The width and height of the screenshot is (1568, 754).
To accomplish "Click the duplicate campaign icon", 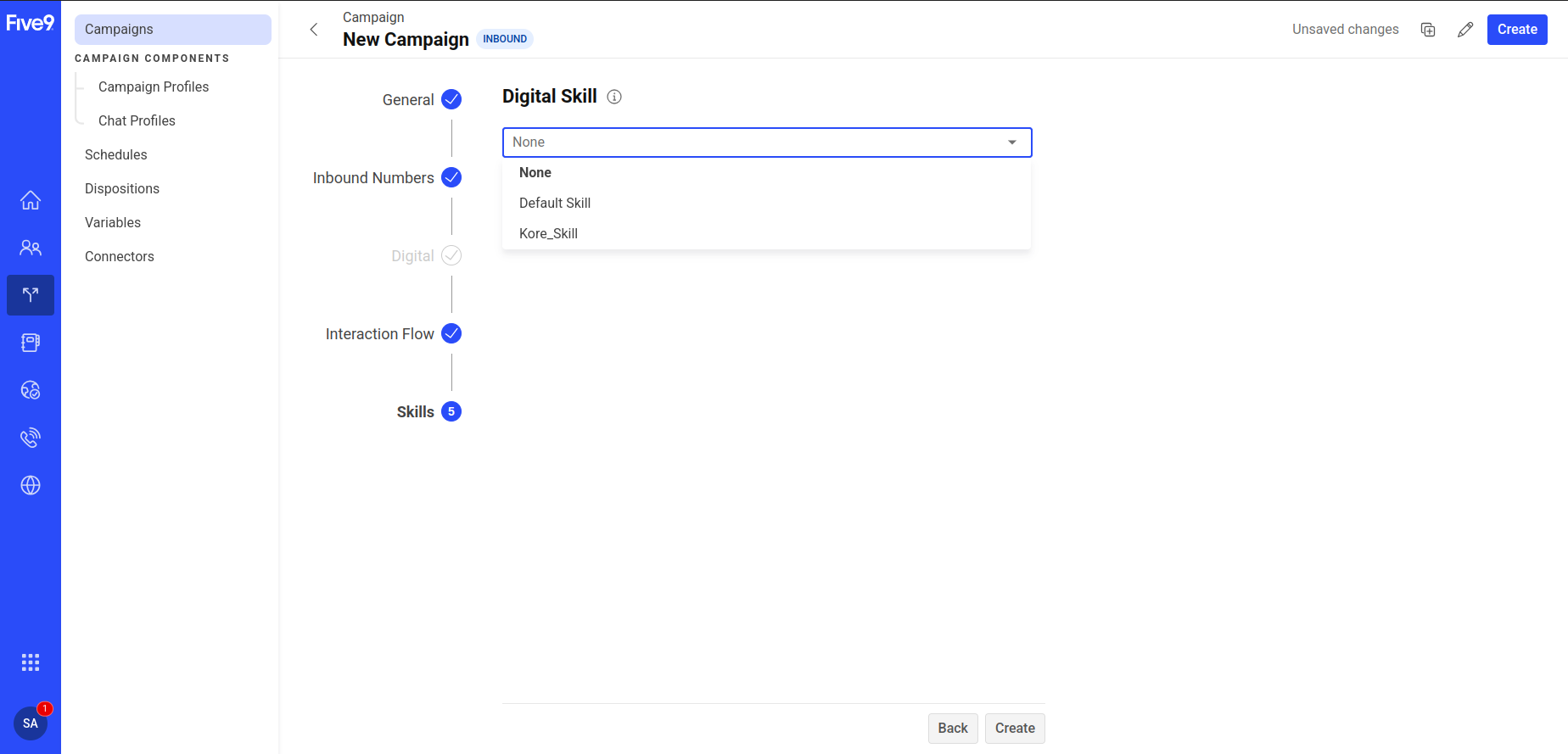I will [1428, 30].
